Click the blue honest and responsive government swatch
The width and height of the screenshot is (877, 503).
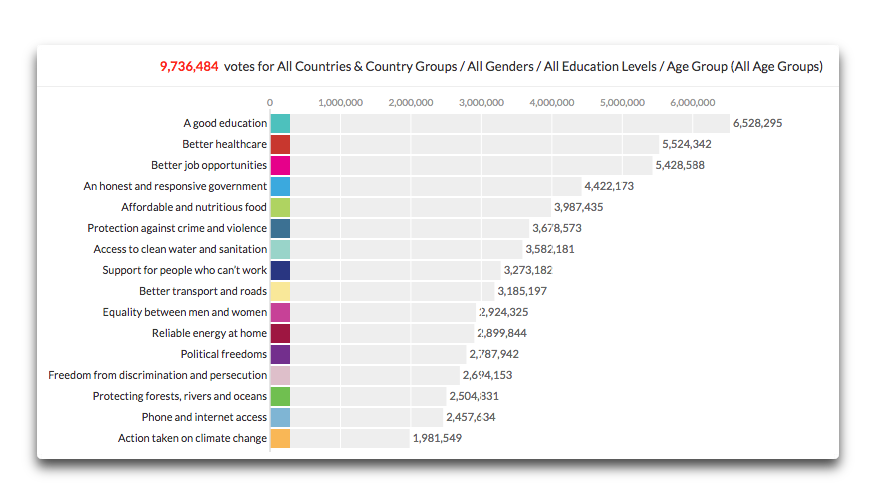point(280,186)
